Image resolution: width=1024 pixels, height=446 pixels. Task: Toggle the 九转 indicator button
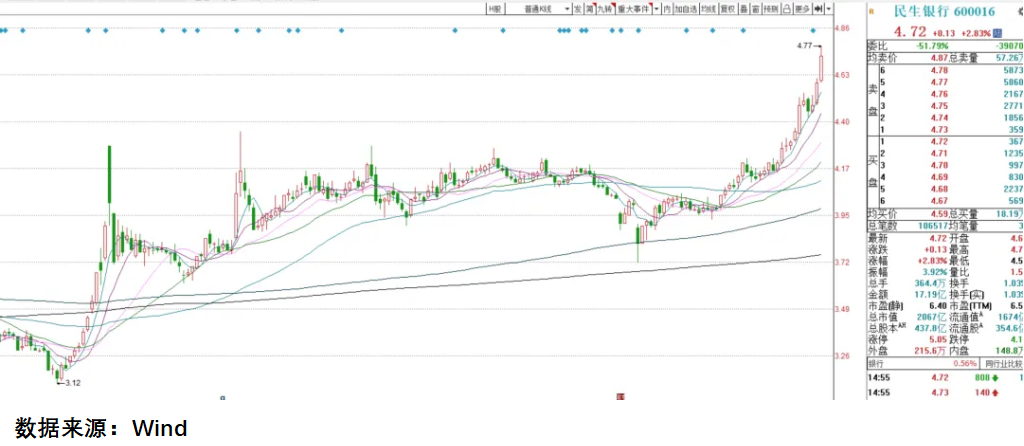pyautogui.click(x=605, y=9)
